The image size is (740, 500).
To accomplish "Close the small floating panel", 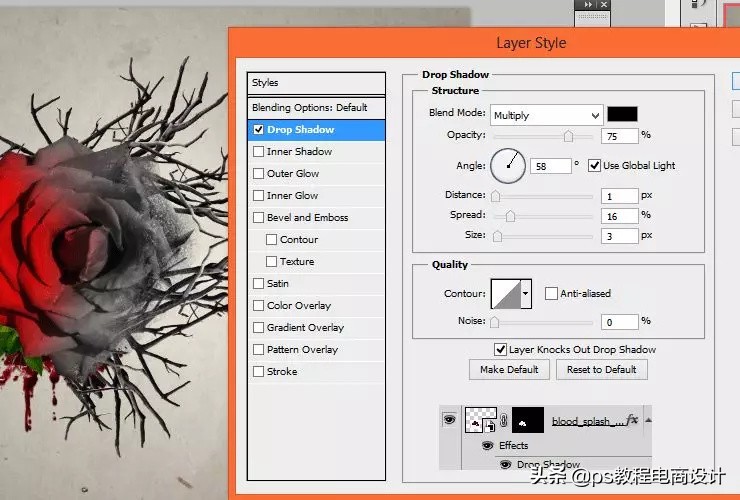I will tap(604, 5).
